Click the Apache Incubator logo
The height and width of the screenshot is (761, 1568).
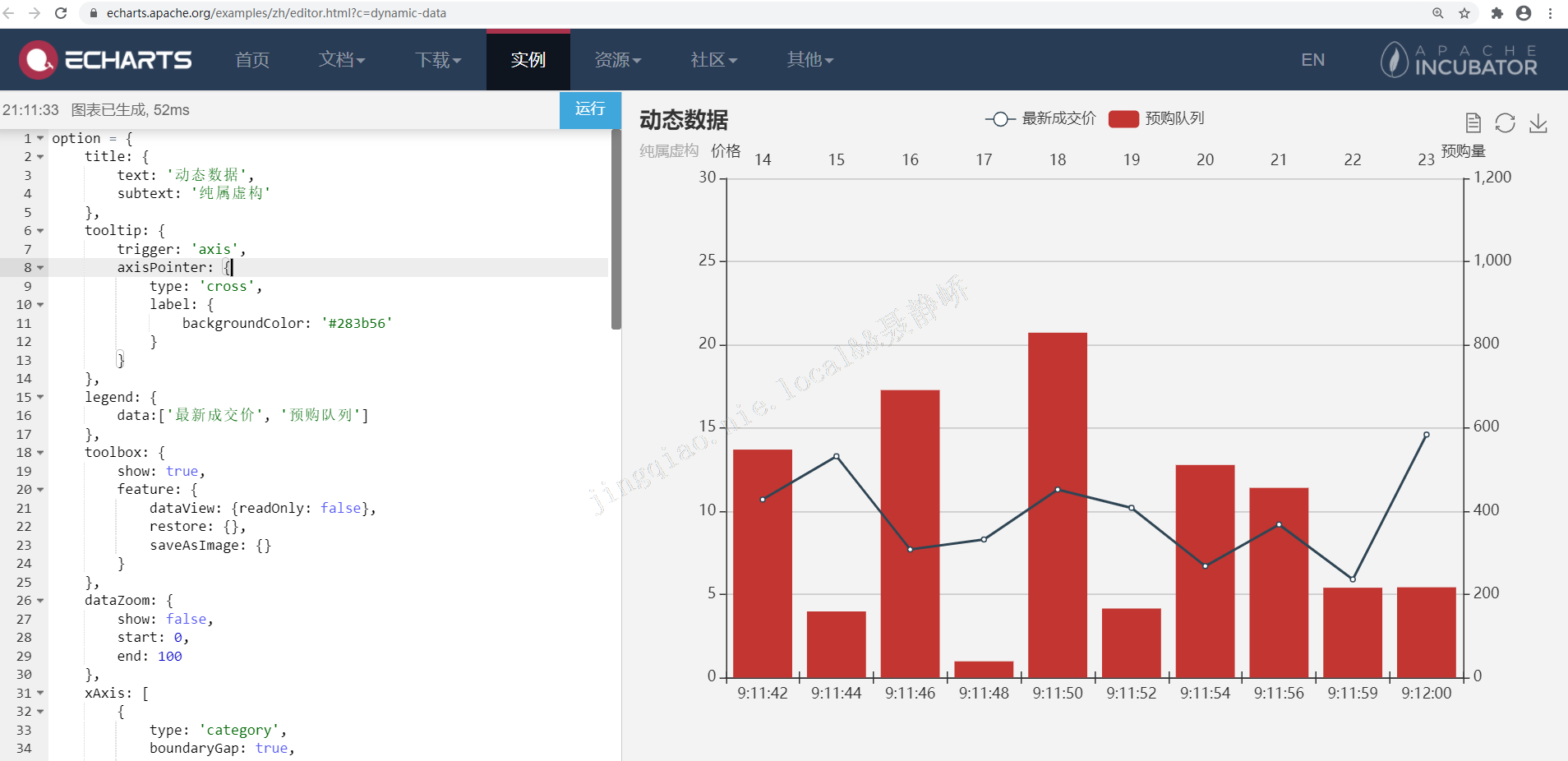[1458, 59]
